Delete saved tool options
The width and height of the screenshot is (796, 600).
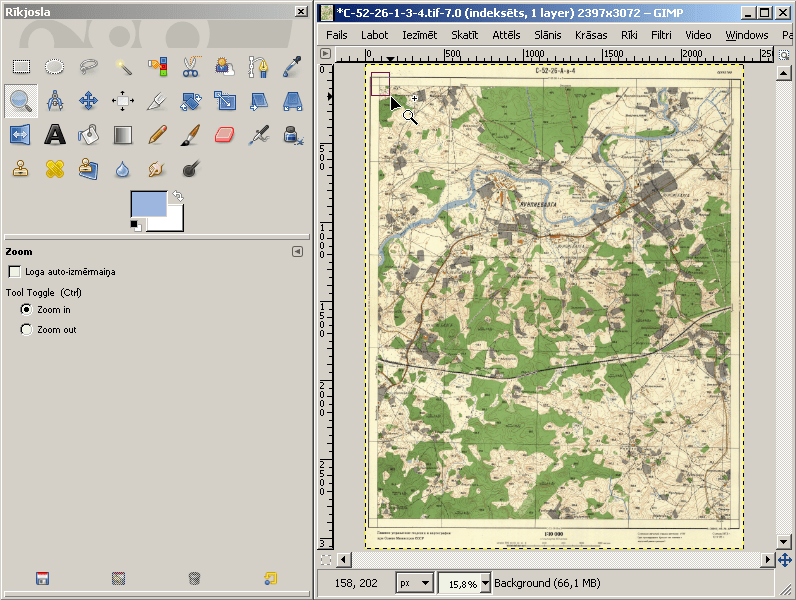click(x=194, y=578)
